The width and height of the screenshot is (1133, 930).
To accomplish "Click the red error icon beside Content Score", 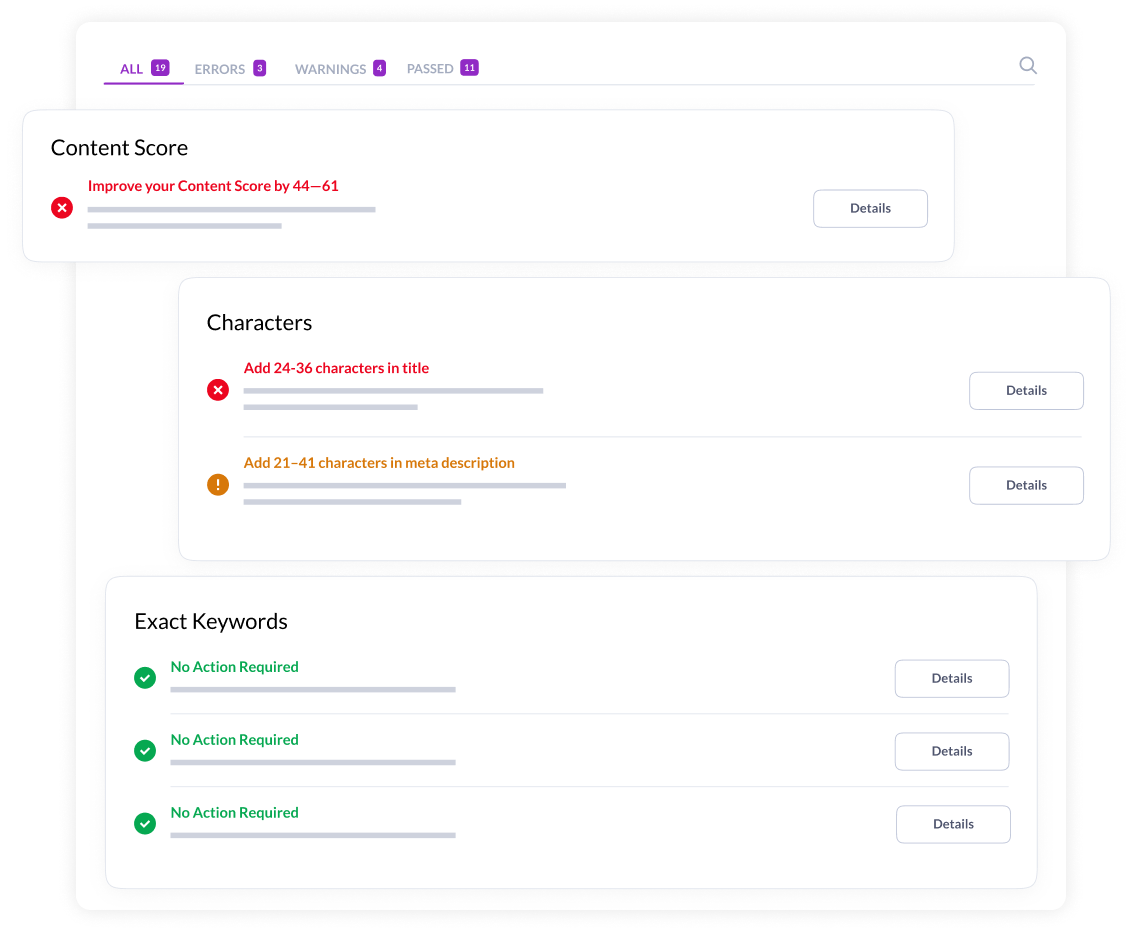I will coord(62,208).
